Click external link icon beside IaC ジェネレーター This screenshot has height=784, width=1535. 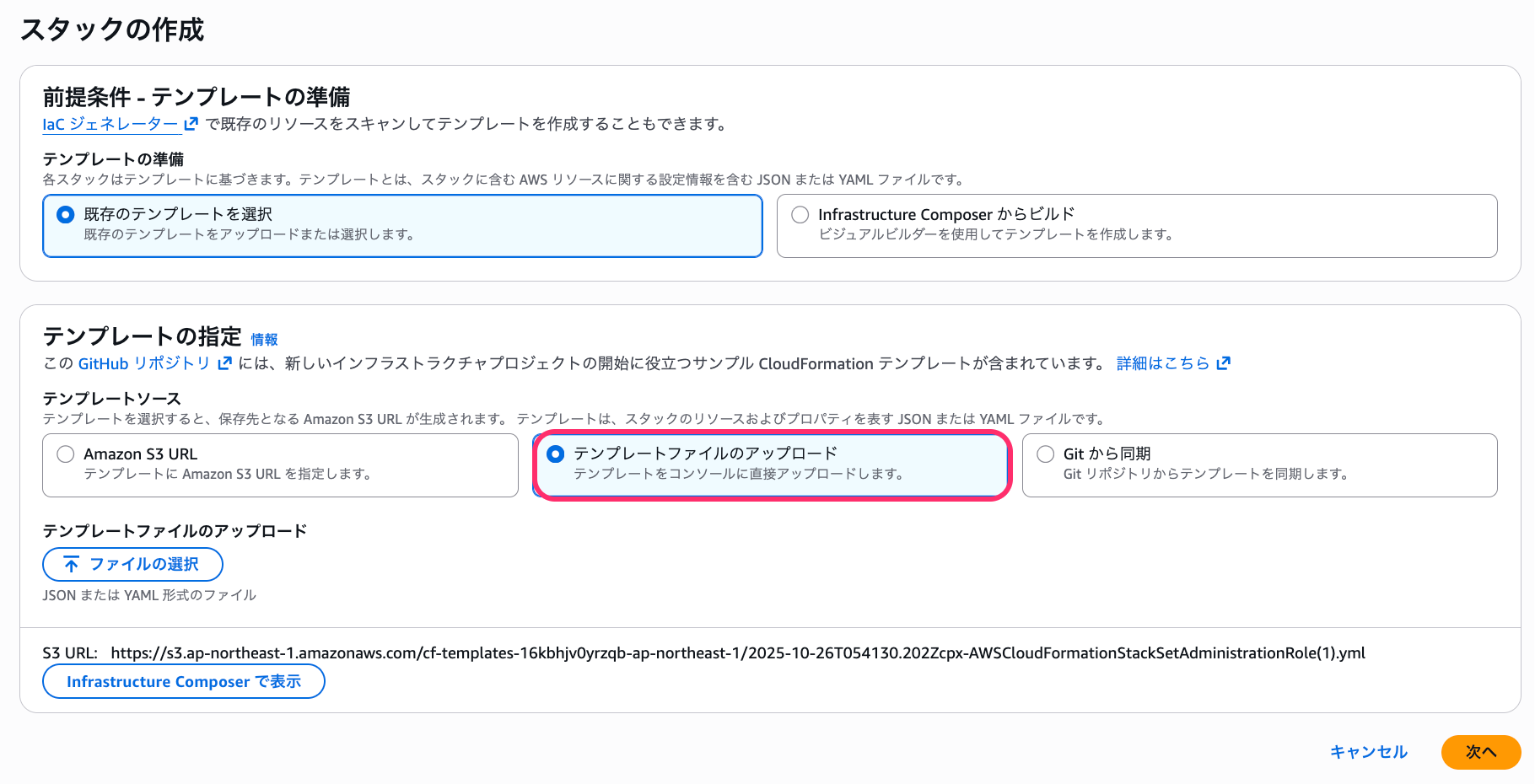pos(191,124)
